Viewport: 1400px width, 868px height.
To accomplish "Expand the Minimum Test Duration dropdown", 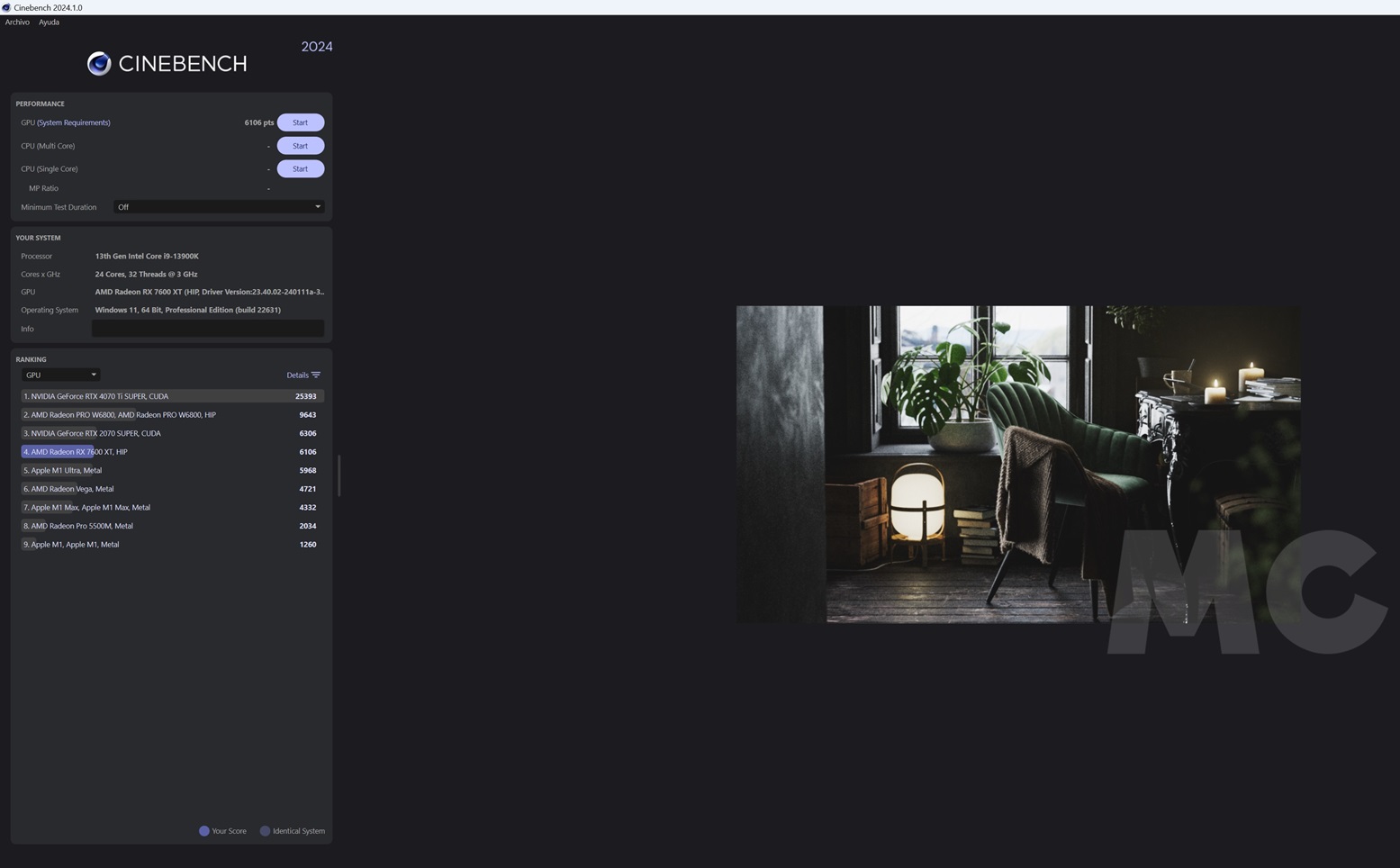I will [218, 207].
